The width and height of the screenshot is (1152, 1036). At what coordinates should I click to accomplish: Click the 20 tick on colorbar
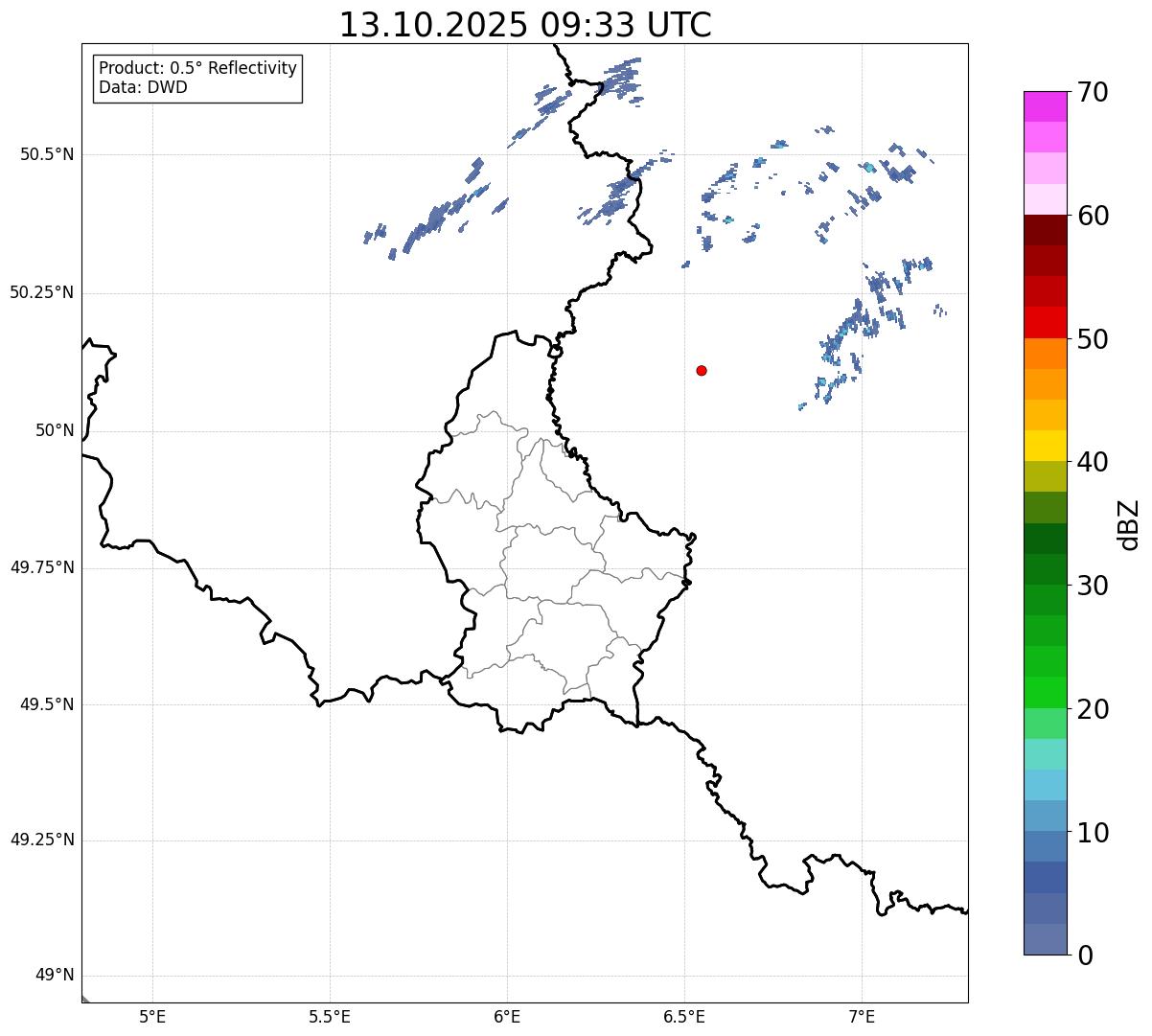(1093, 709)
